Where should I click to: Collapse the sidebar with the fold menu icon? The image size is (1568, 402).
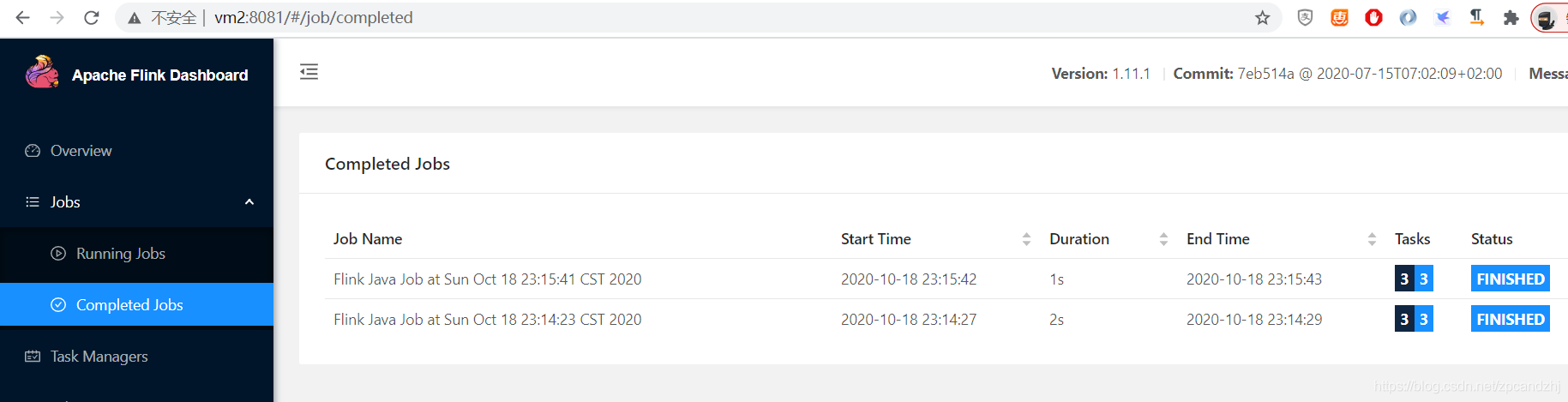(309, 72)
